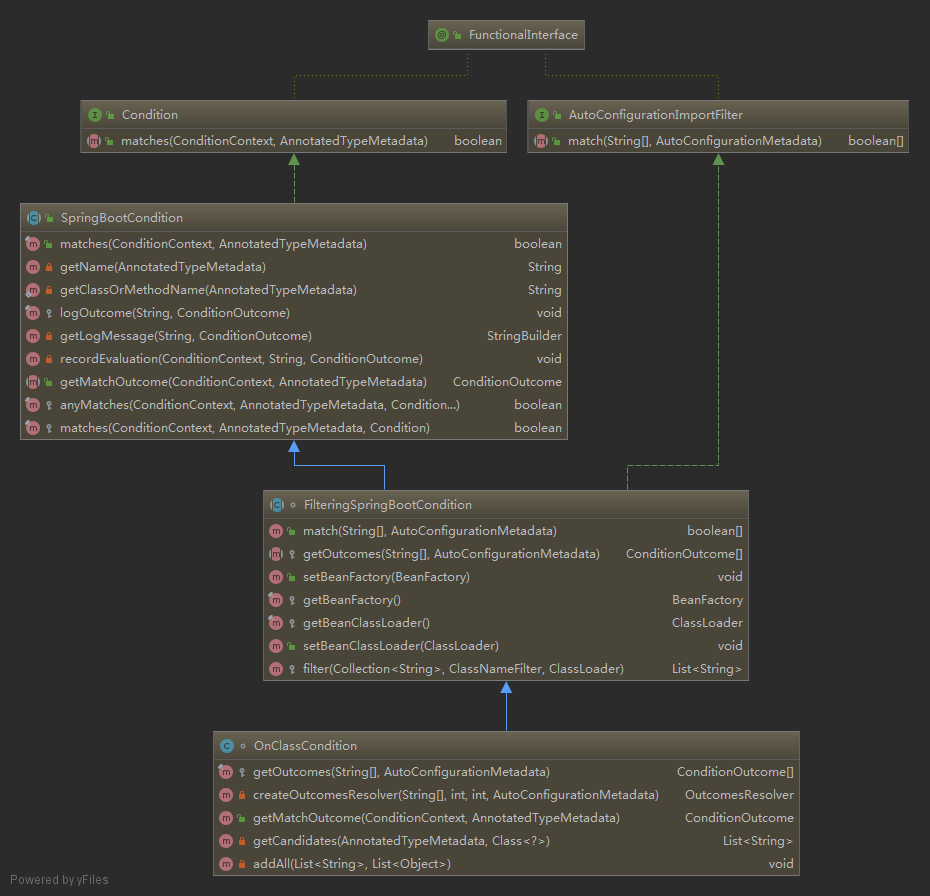
Task: Click getOutcomes method in OnClassCondition
Action: [x=402, y=772]
